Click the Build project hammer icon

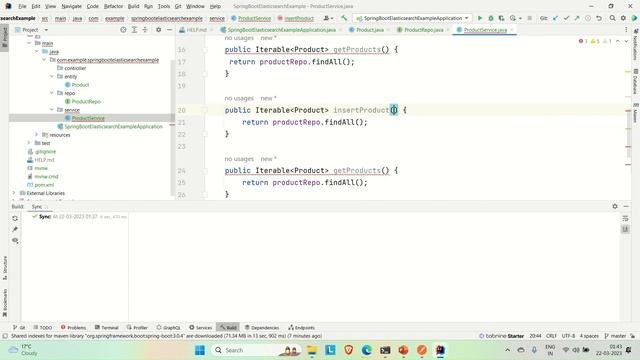click(344, 18)
